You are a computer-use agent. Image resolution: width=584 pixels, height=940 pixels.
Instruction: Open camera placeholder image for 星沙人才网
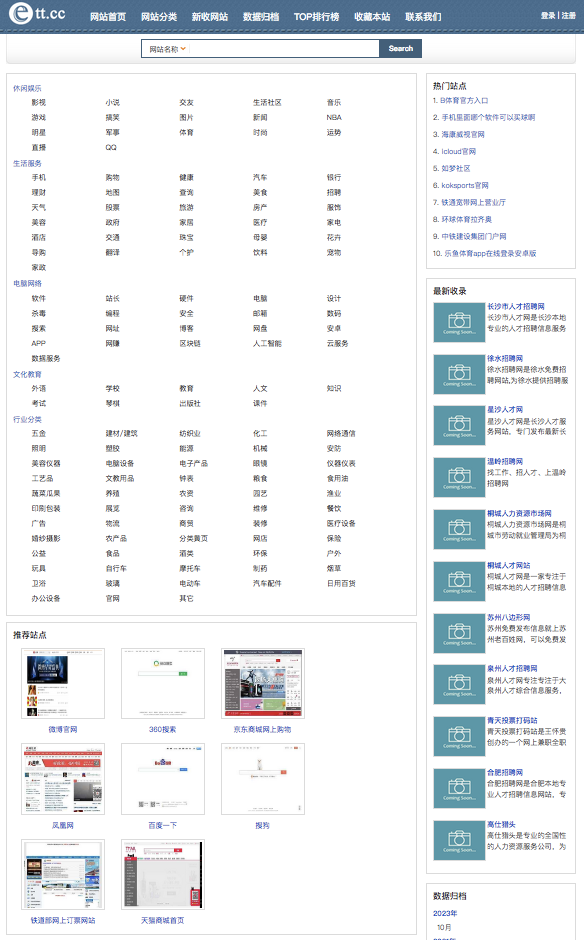(x=459, y=426)
